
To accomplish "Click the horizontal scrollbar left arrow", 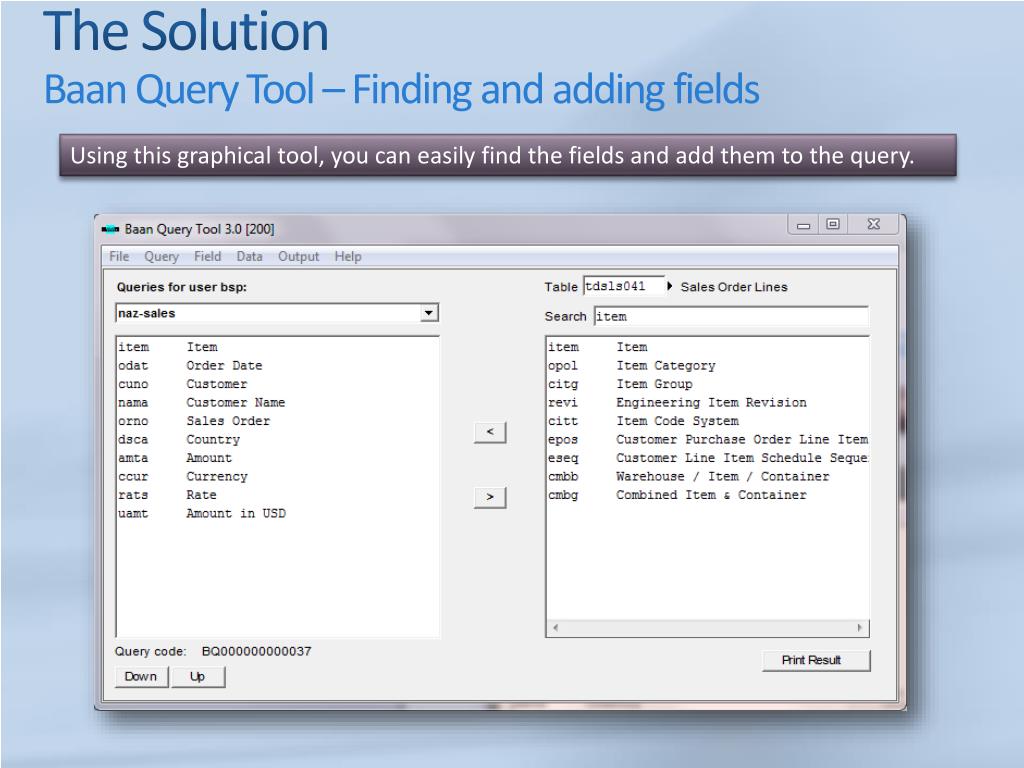I will [x=556, y=628].
